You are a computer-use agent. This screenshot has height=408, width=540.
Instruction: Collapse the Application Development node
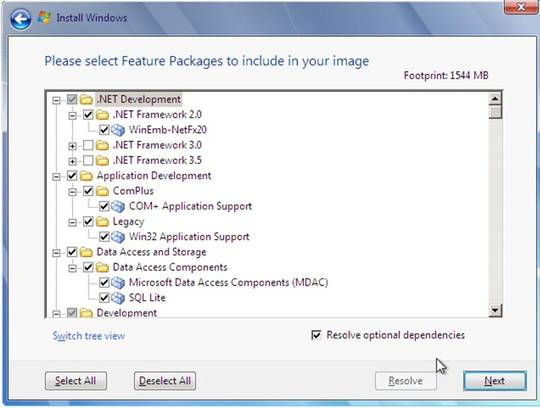[x=56, y=177]
